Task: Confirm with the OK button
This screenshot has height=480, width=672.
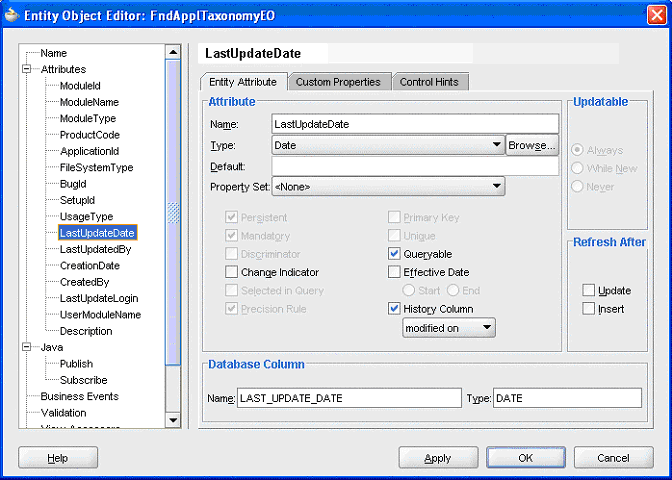Action: tap(526, 458)
